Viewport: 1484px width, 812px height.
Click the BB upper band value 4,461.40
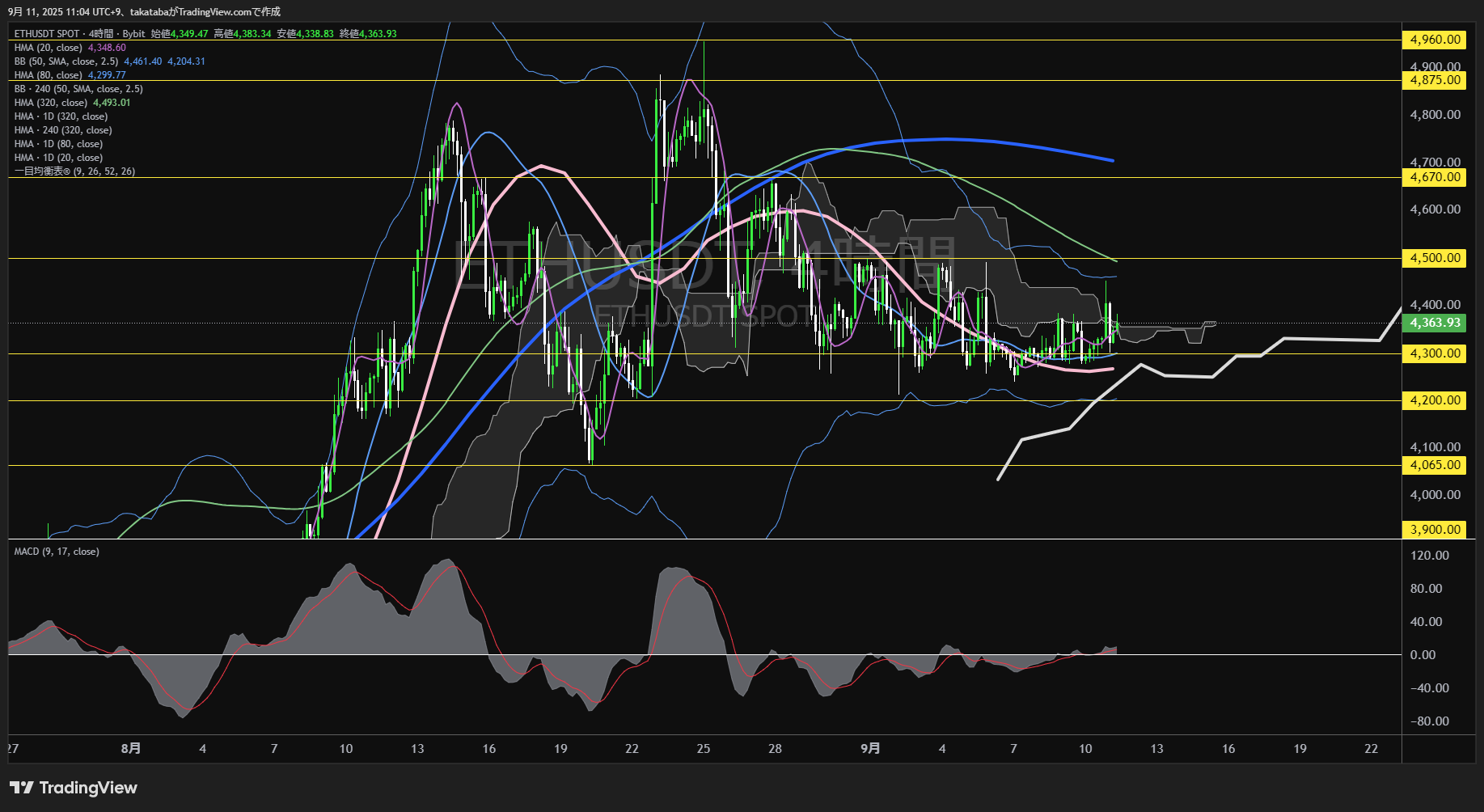[x=143, y=61]
